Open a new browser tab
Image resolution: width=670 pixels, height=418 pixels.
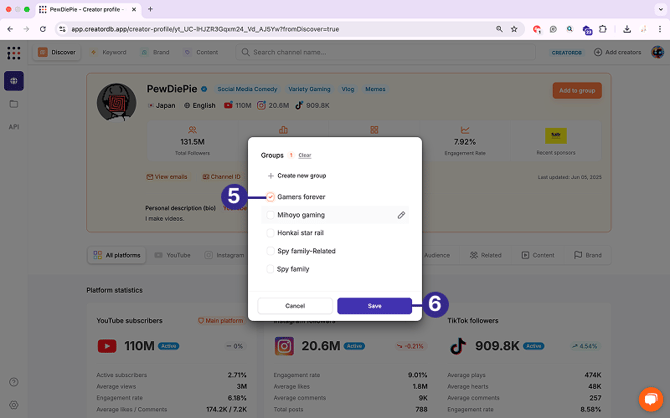(150, 9)
